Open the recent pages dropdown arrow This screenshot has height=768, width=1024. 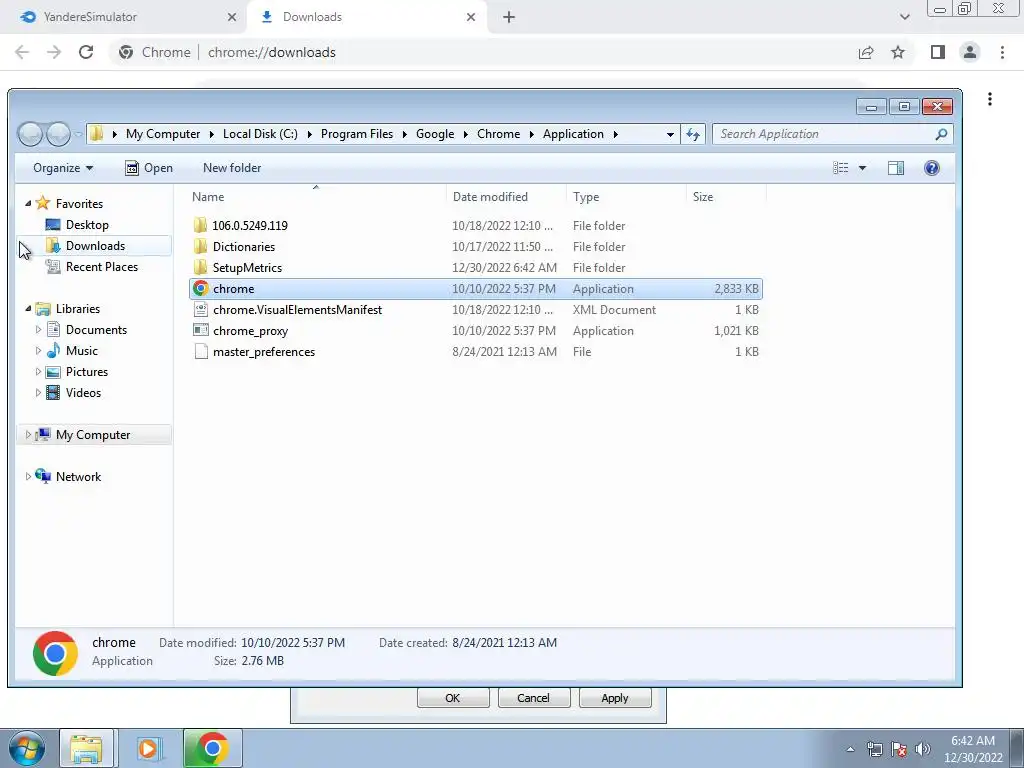[x=78, y=134]
